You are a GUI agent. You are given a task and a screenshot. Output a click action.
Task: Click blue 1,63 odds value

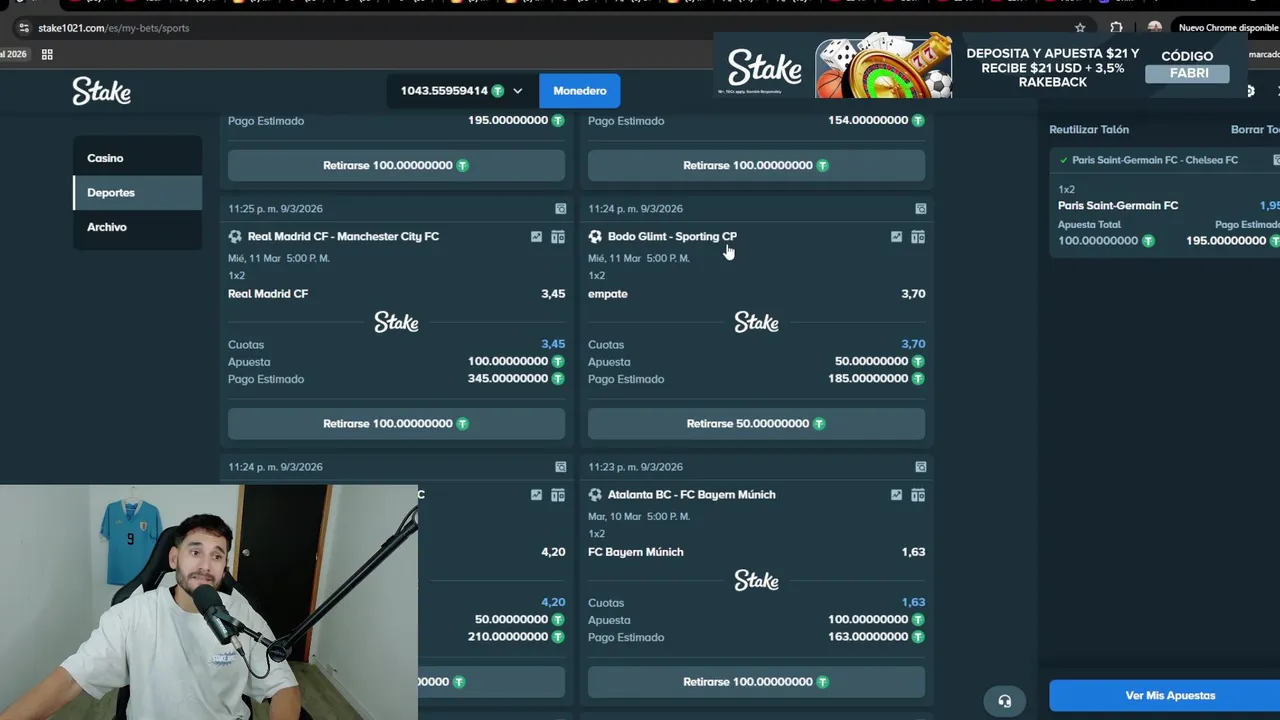point(913,602)
